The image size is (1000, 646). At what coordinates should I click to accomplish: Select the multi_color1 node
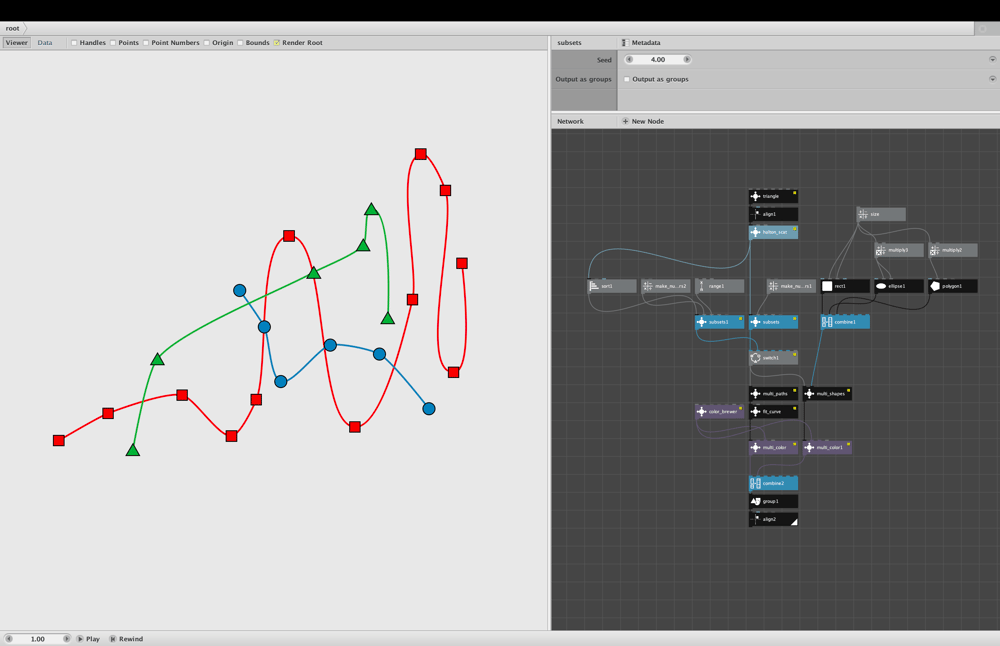click(x=827, y=448)
